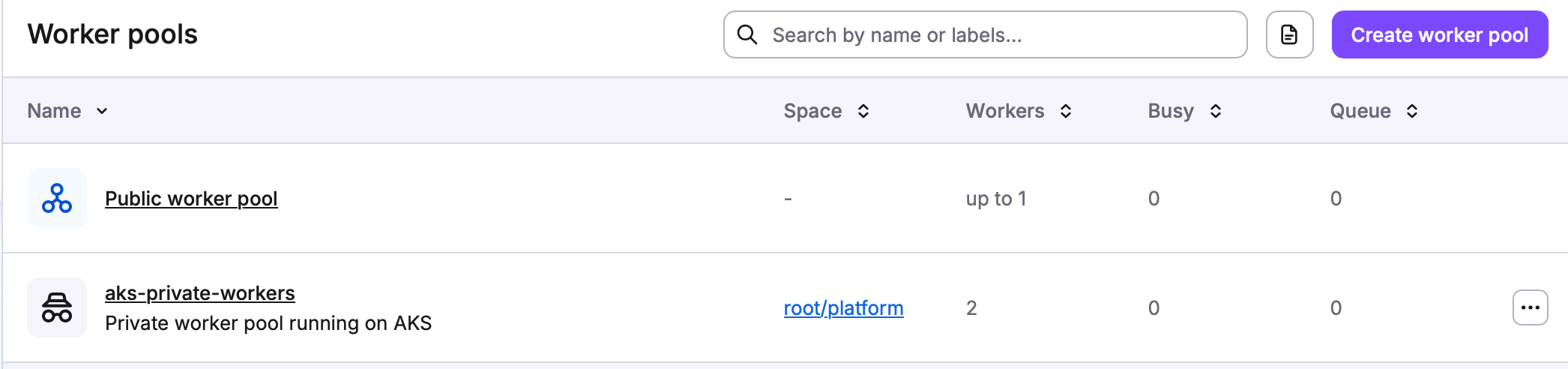Click the Worker pools page heading
Image resolution: width=1568 pixels, height=369 pixels.
click(x=112, y=34)
